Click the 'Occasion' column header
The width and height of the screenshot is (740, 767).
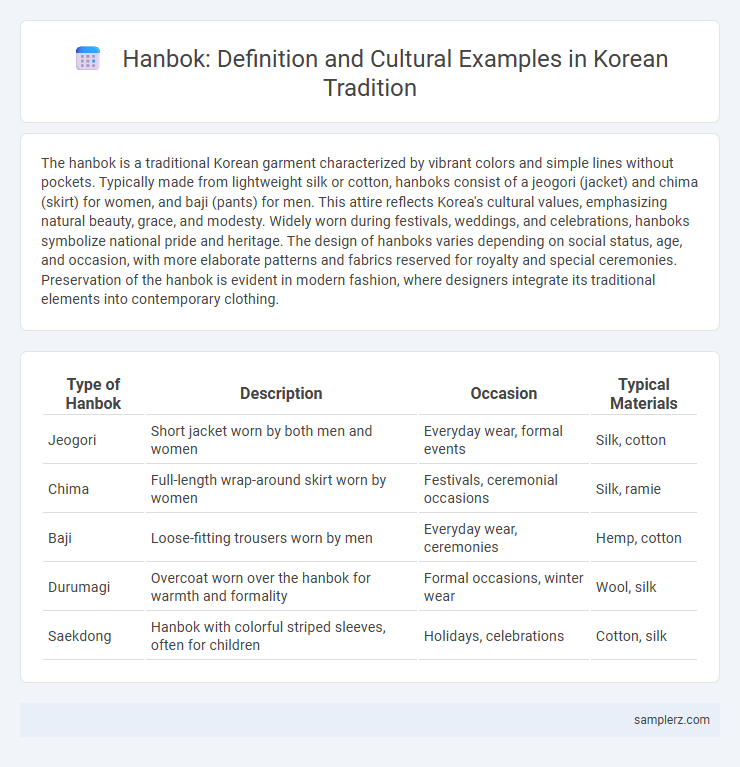504,394
